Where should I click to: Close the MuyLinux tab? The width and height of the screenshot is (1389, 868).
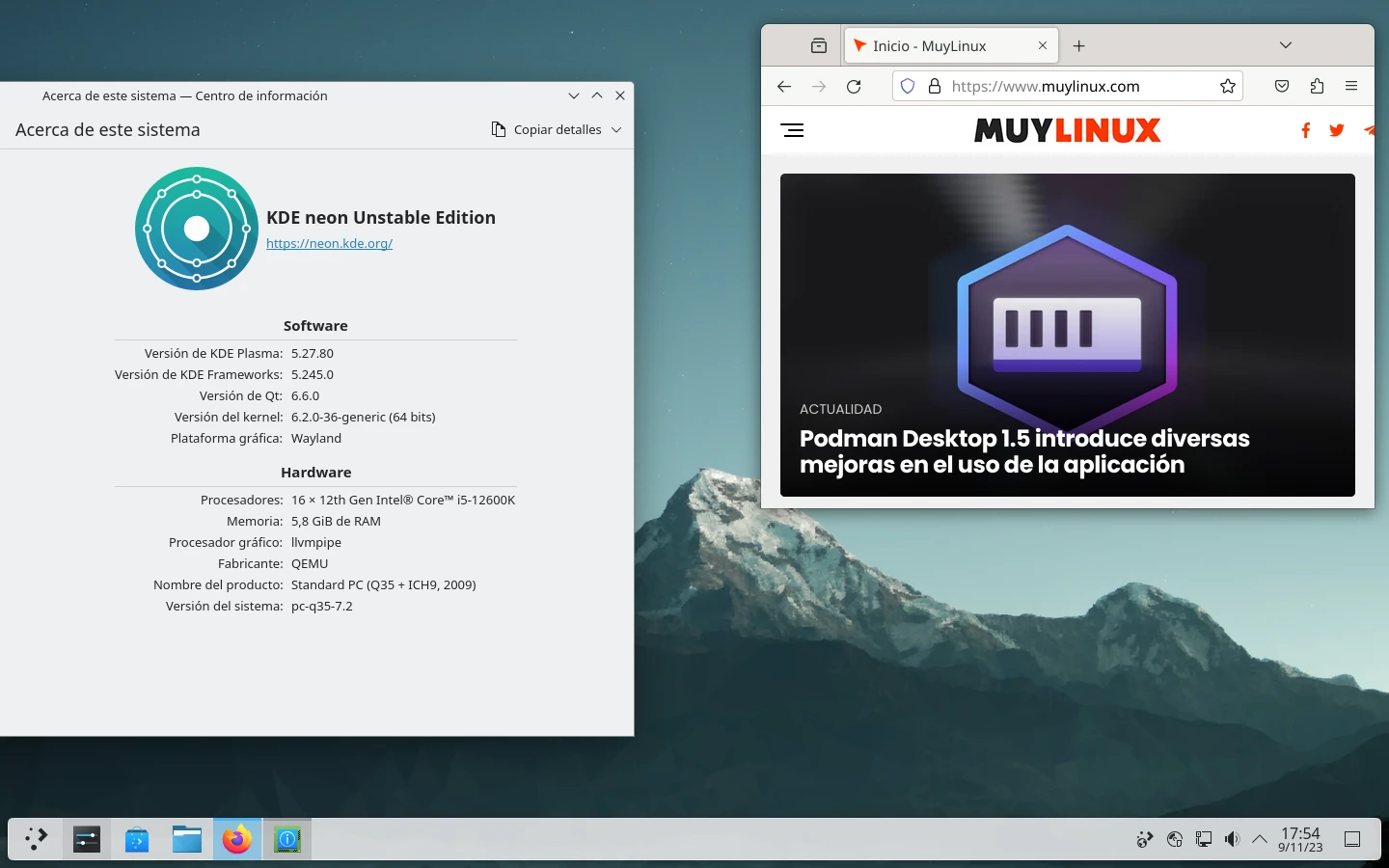tap(1043, 45)
